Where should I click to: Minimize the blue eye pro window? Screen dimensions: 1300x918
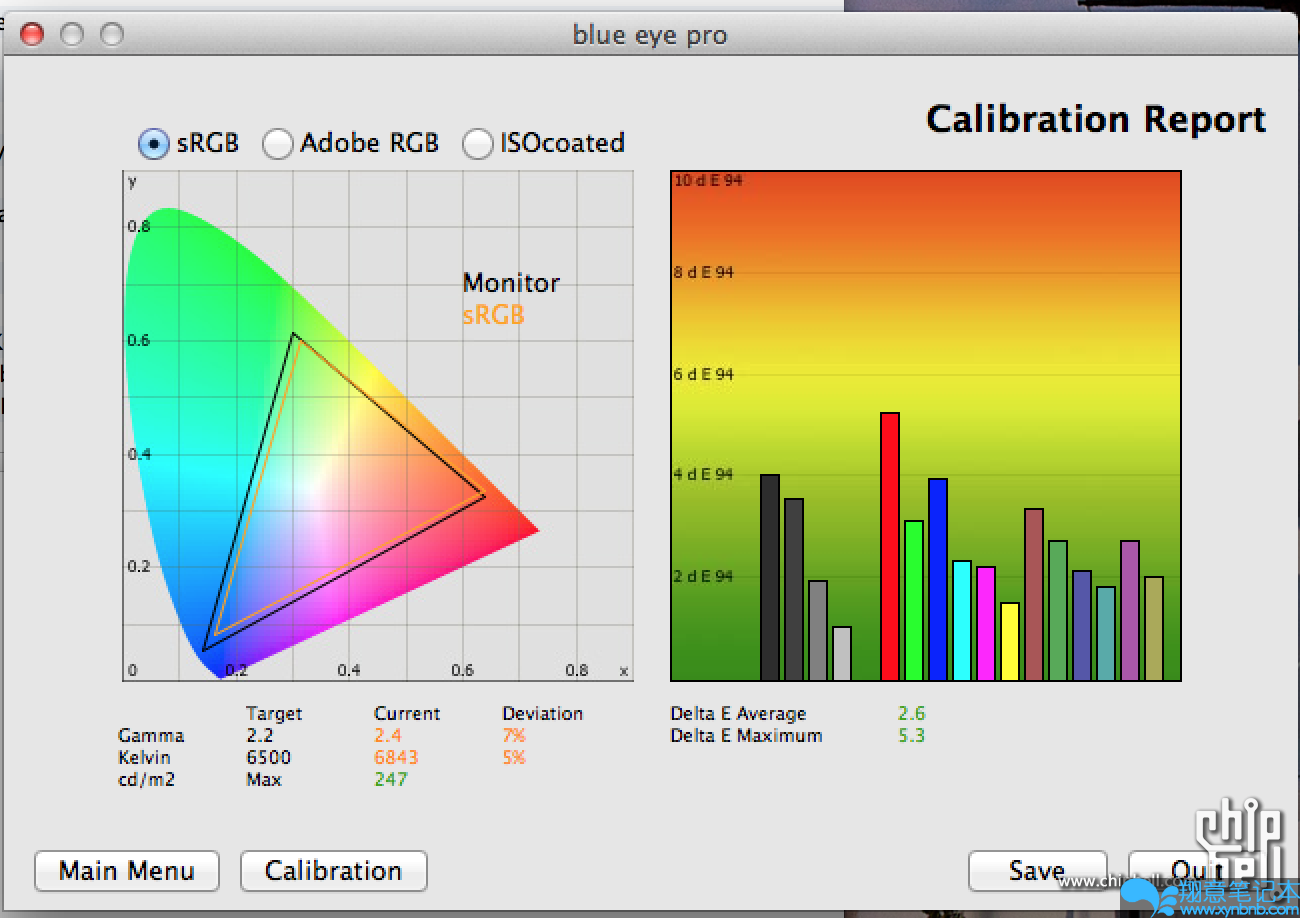point(72,35)
